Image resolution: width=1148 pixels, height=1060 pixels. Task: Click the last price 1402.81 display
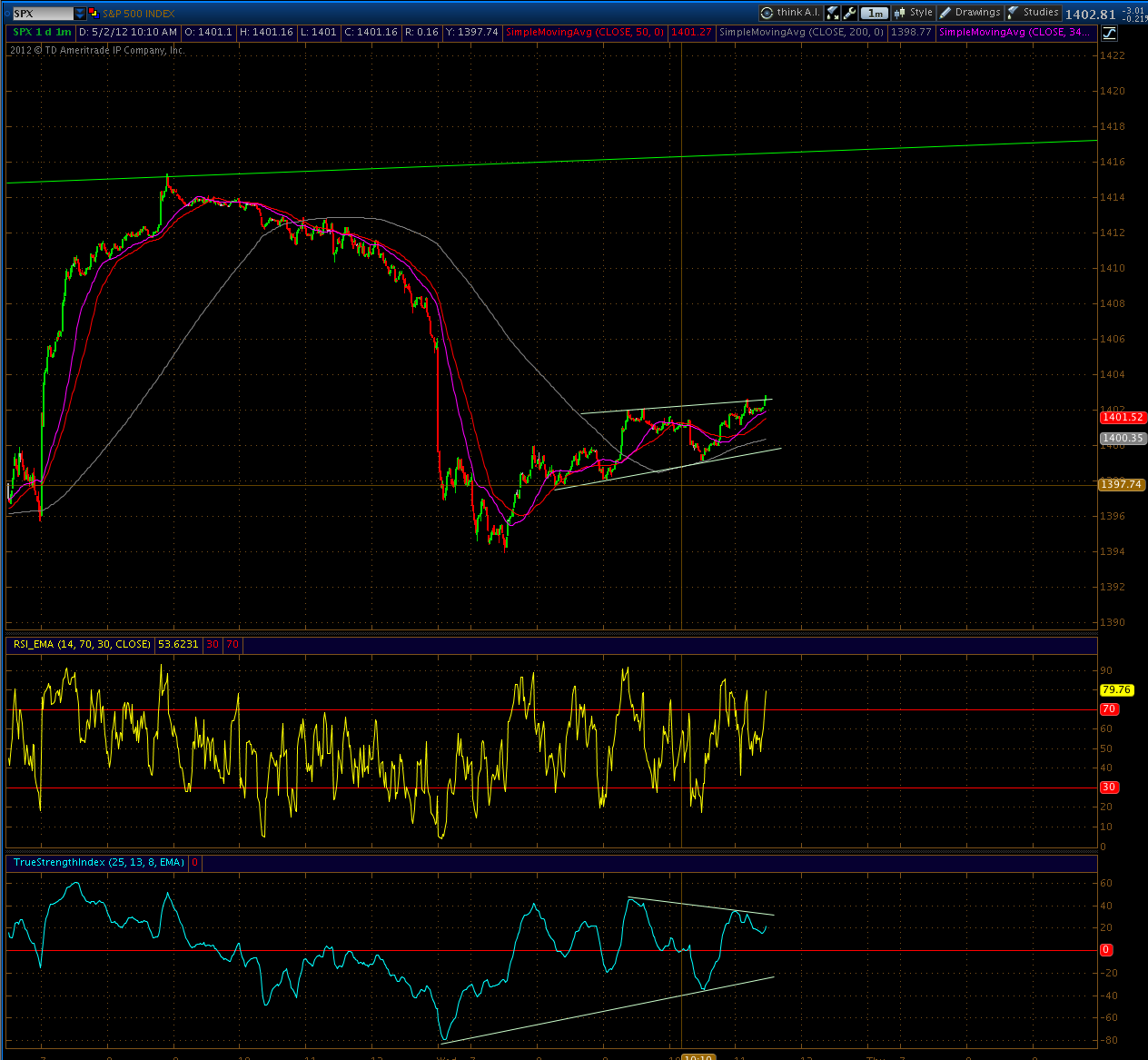tap(1090, 14)
